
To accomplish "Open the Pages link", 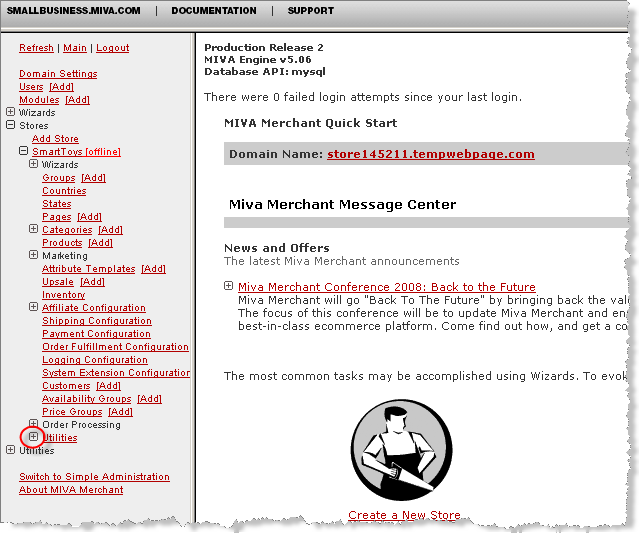I will pos(57,217).
